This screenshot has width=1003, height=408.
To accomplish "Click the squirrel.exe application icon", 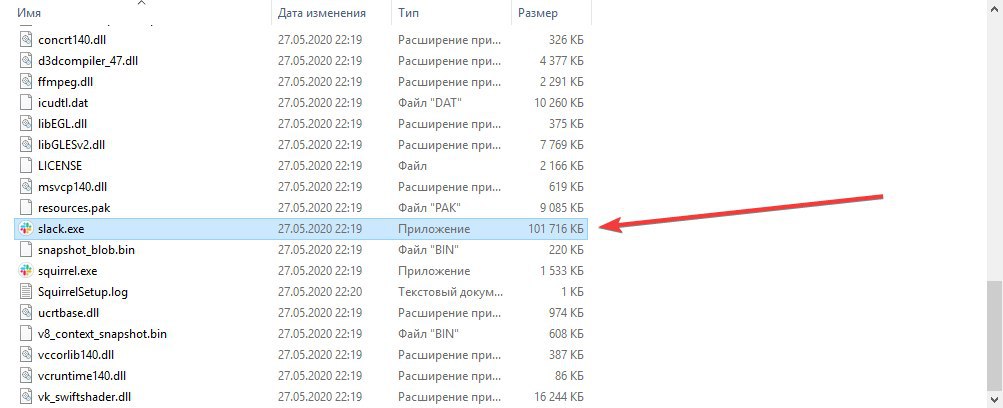I will click(x=26, y=271).
